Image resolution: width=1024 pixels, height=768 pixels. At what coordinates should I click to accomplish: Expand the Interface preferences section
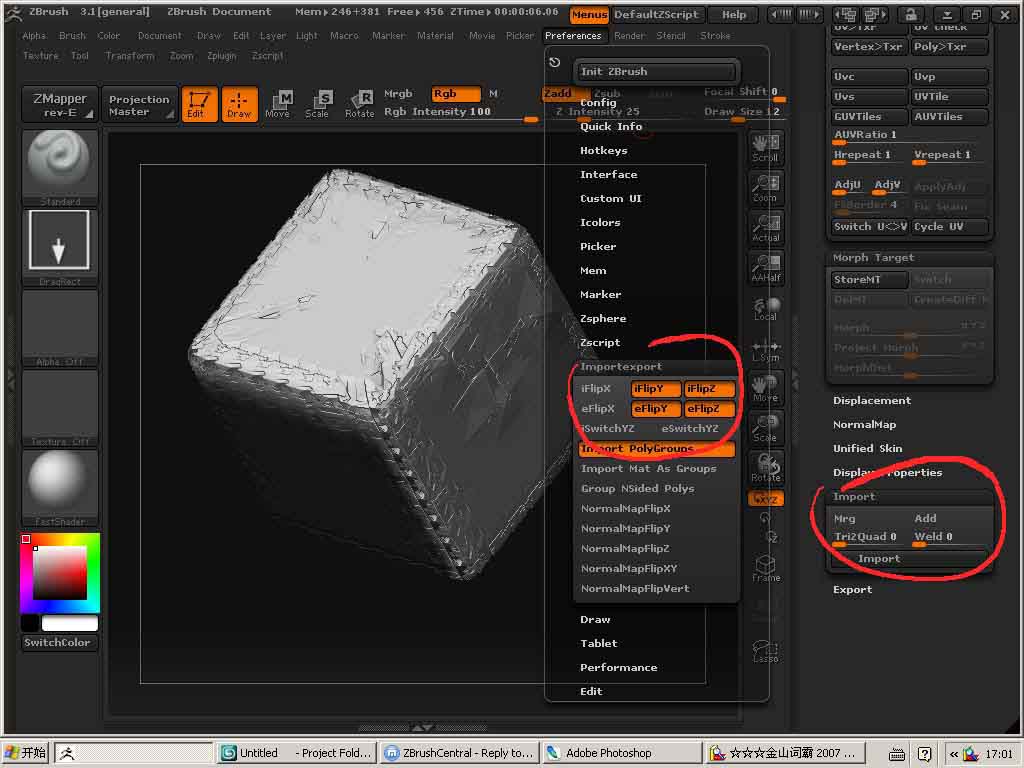(608, 175)
